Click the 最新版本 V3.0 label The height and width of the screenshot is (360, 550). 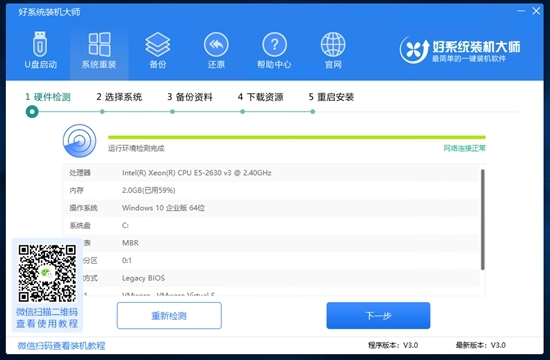pos(481,345)
